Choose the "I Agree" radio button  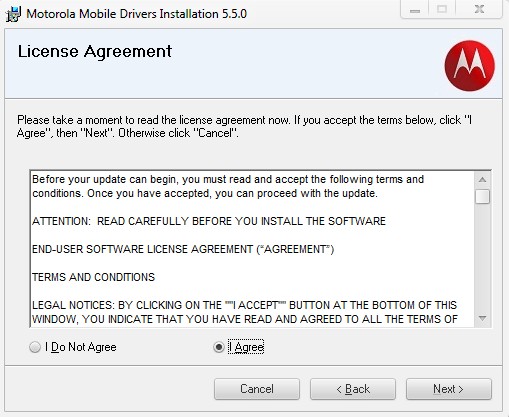[239, 347]
